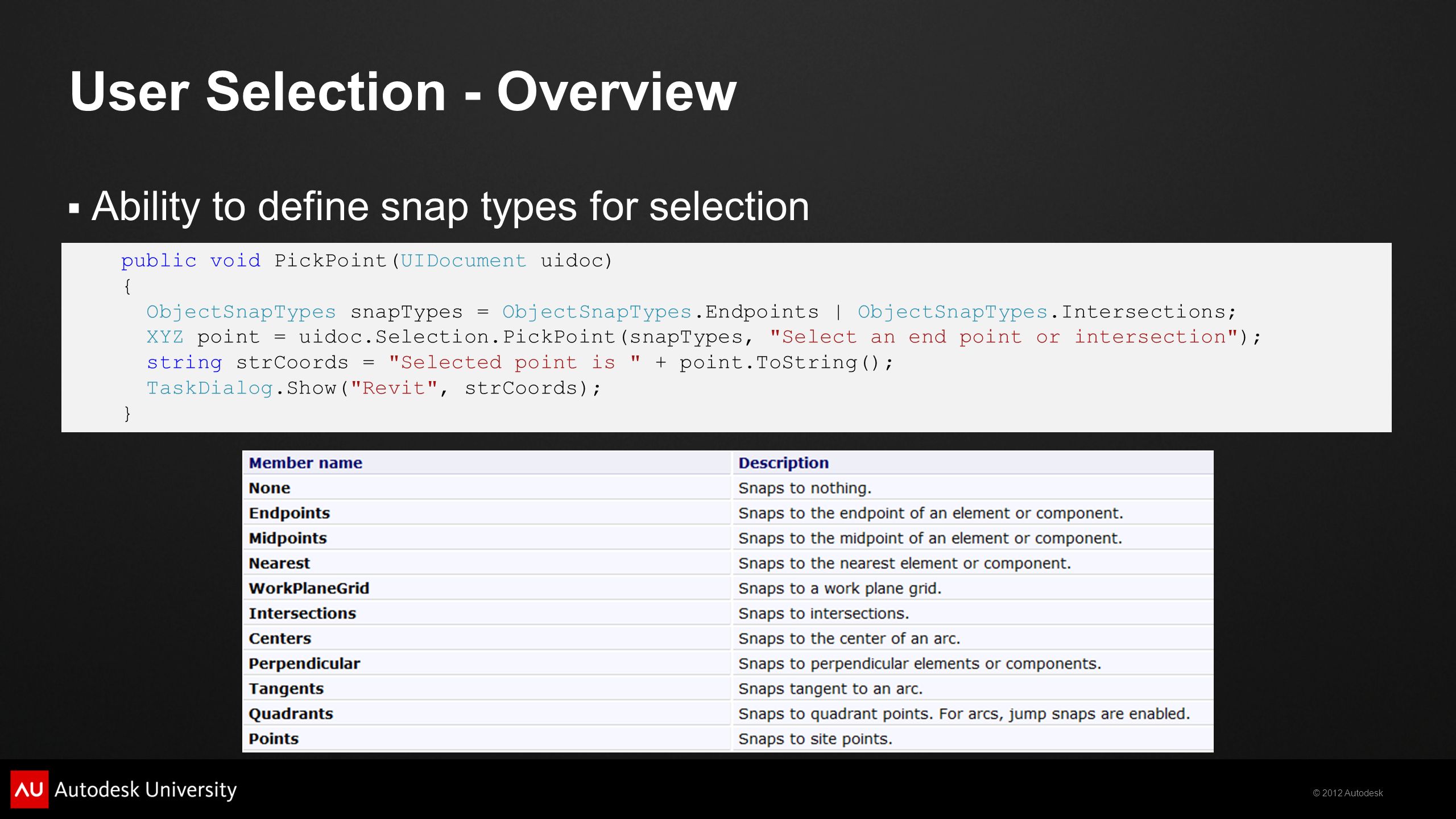Select the "Quadrants" member name cell
Screen dimensions: 1456x819
tap(486, 713)
